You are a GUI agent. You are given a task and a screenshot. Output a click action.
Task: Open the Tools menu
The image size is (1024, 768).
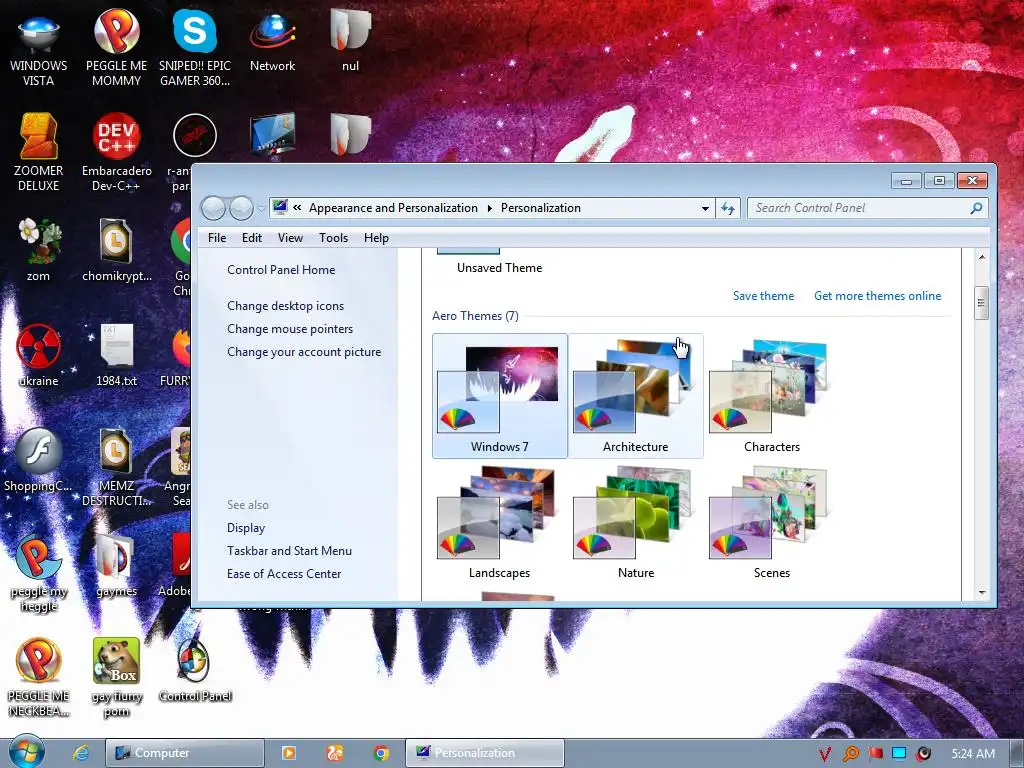point(333,238)
